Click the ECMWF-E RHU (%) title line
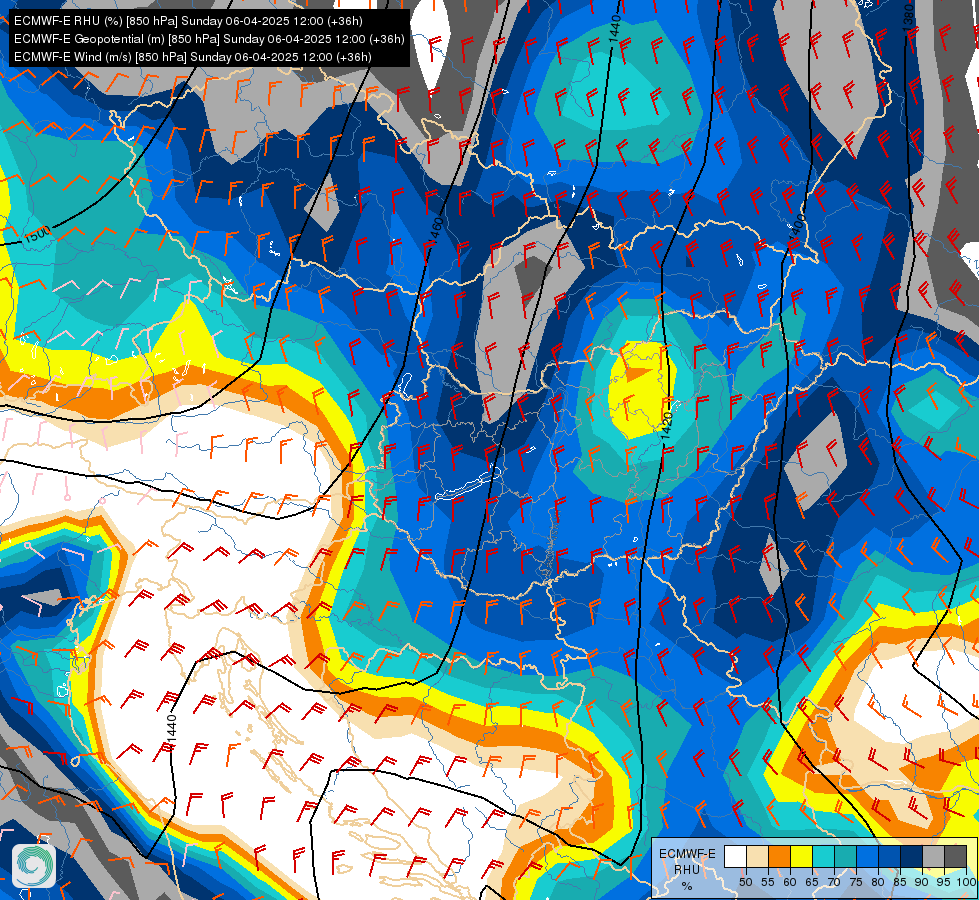 188,21
